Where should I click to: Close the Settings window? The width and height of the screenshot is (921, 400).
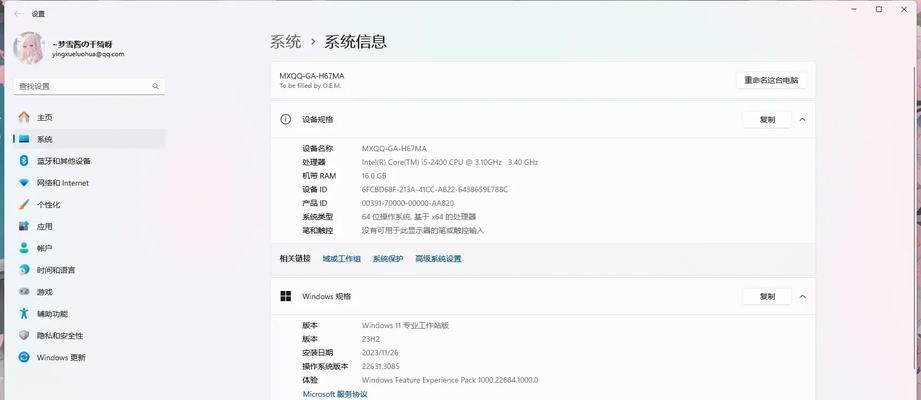coord(904,9)
